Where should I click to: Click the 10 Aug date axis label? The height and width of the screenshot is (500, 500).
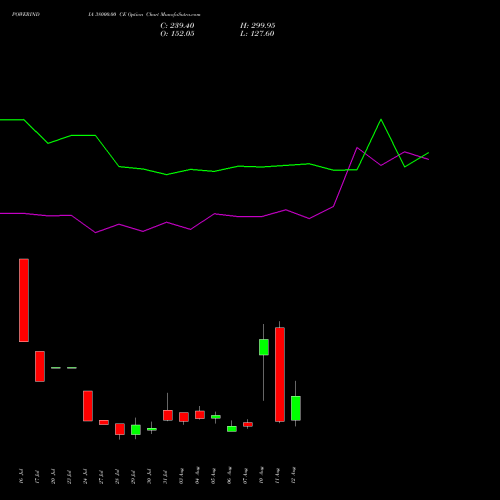click(x=261, y=475)
